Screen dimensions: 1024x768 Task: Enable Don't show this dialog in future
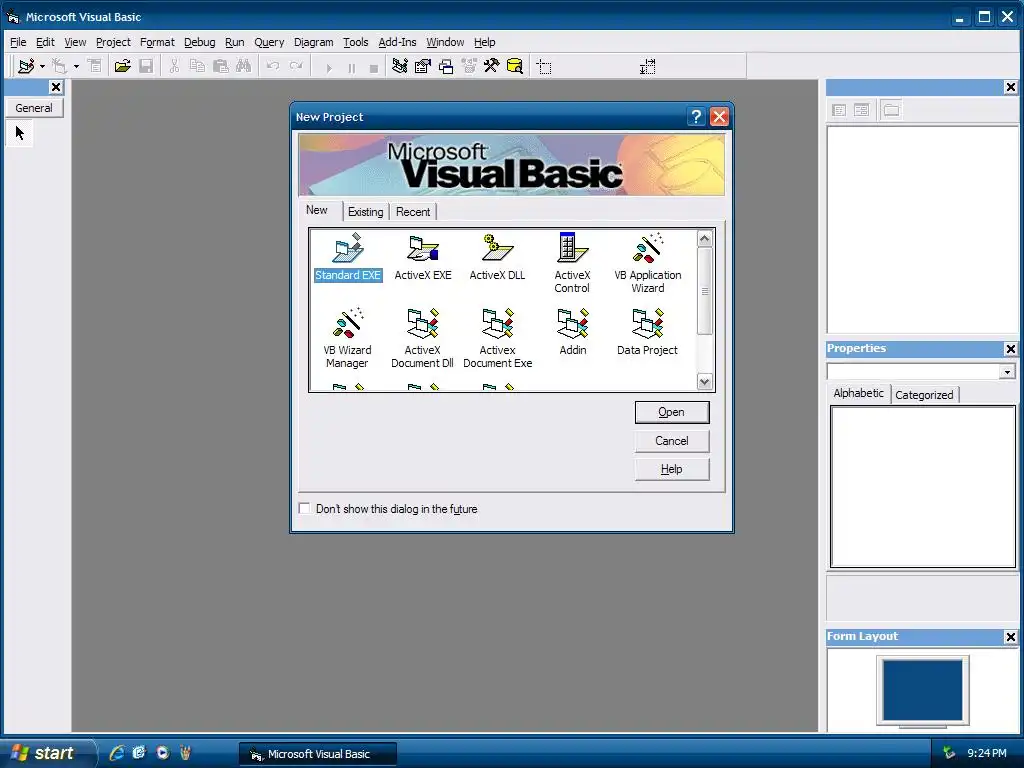(x=304, y=508)
